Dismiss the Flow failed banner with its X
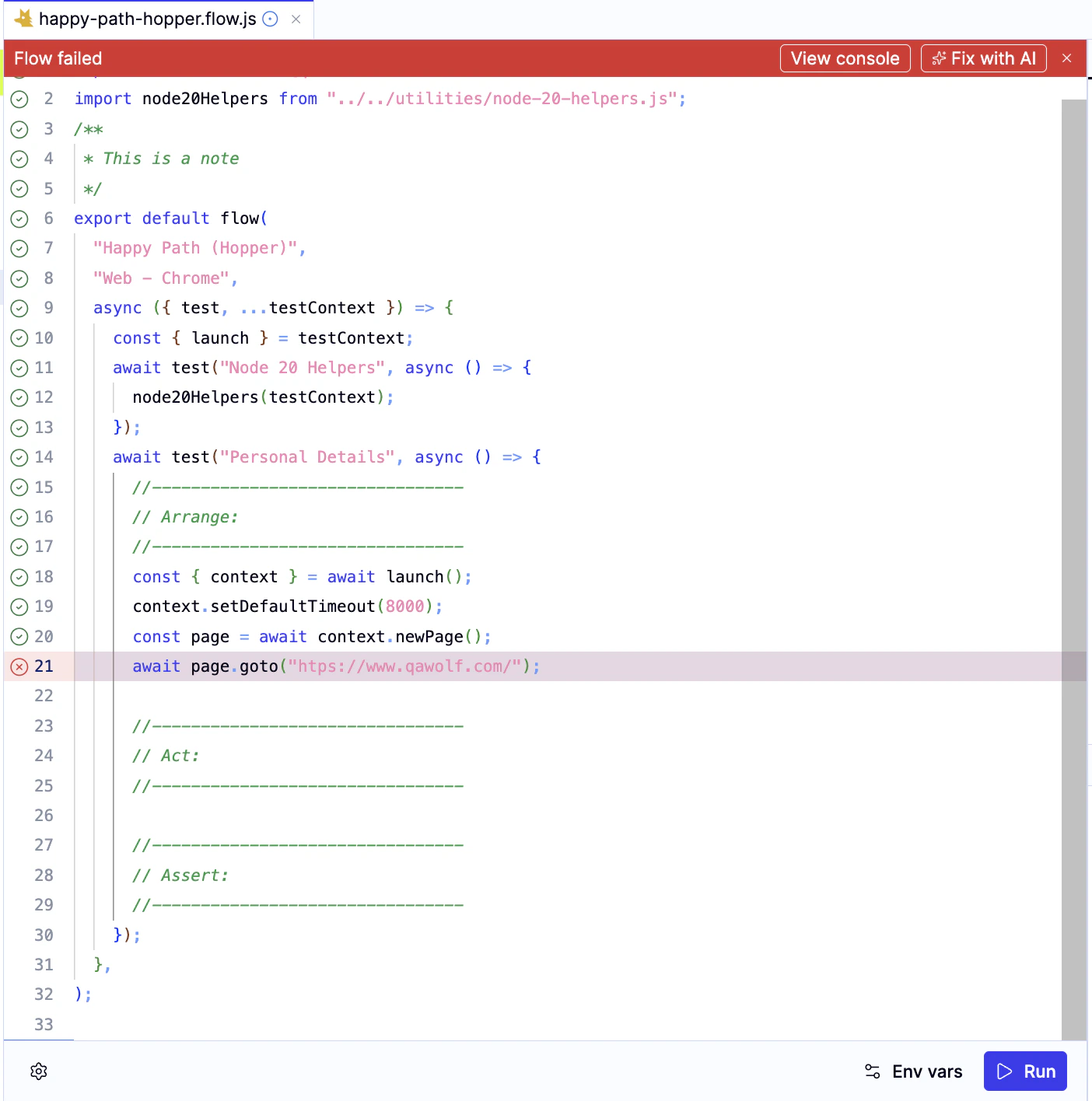Image resolution: width=1092 pixels, height=1101 pixels. point(1067,58)
